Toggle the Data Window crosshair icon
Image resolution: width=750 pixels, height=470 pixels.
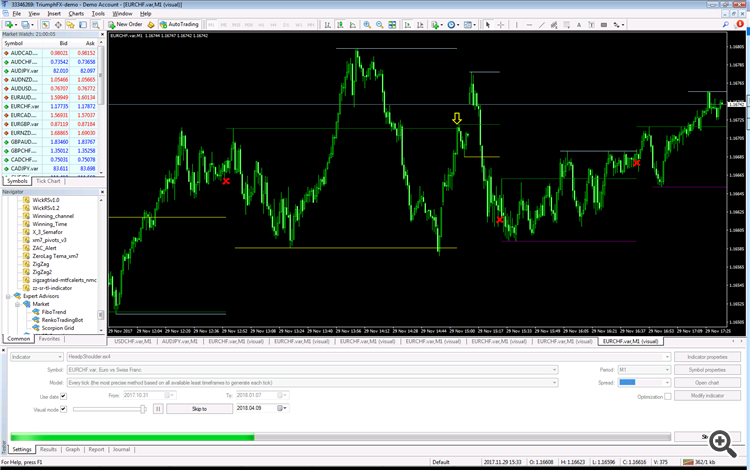[x=58, y=24]
